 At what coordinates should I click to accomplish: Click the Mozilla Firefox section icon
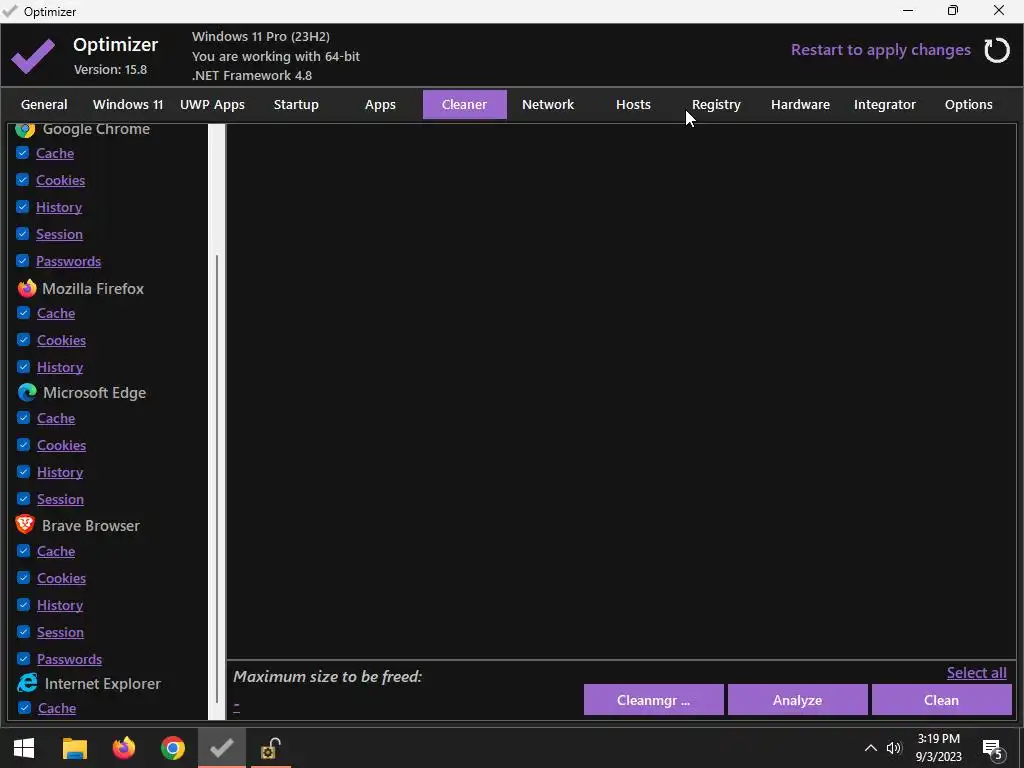coord(27,289)
